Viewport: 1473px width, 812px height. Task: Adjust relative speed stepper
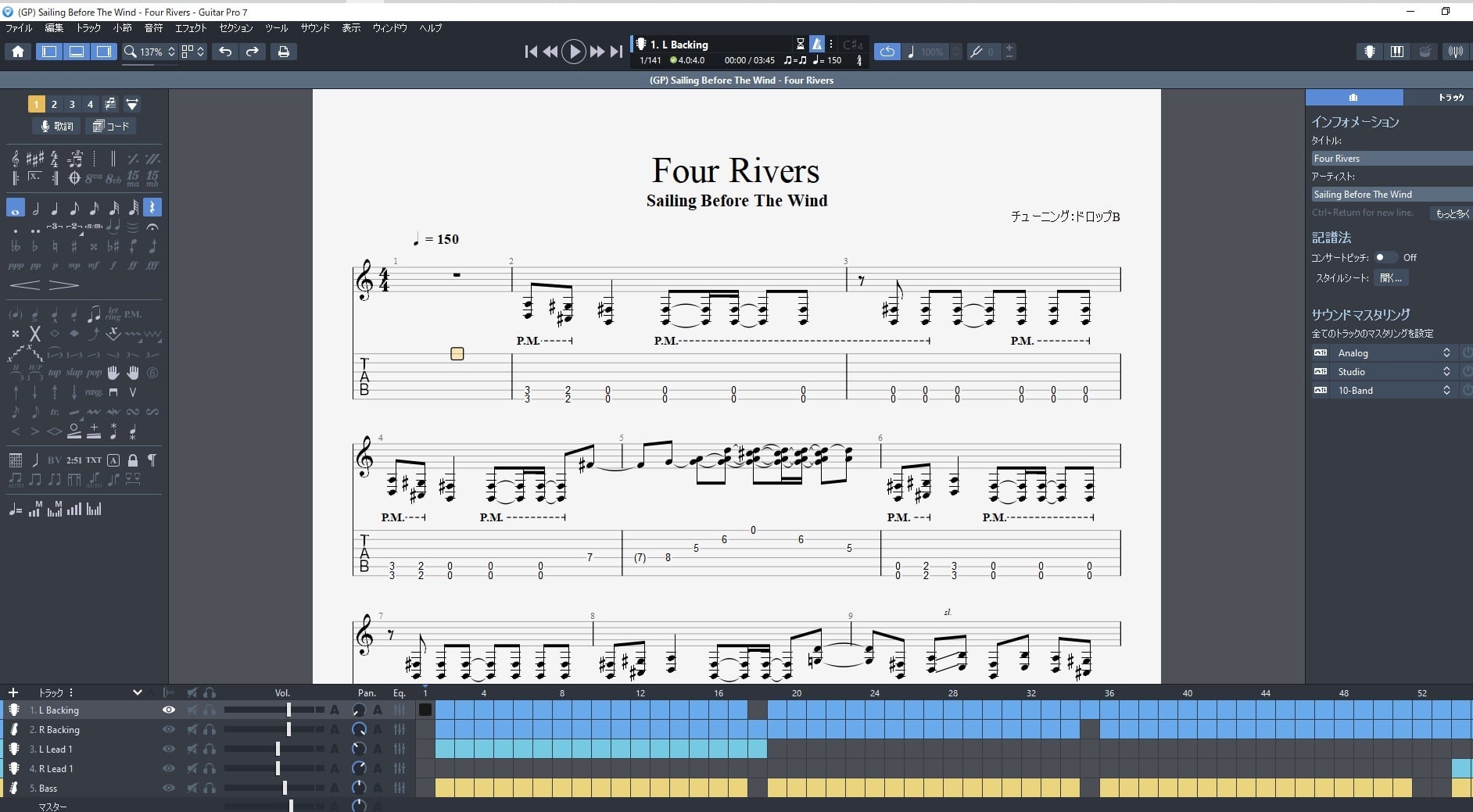pos(955,52)
